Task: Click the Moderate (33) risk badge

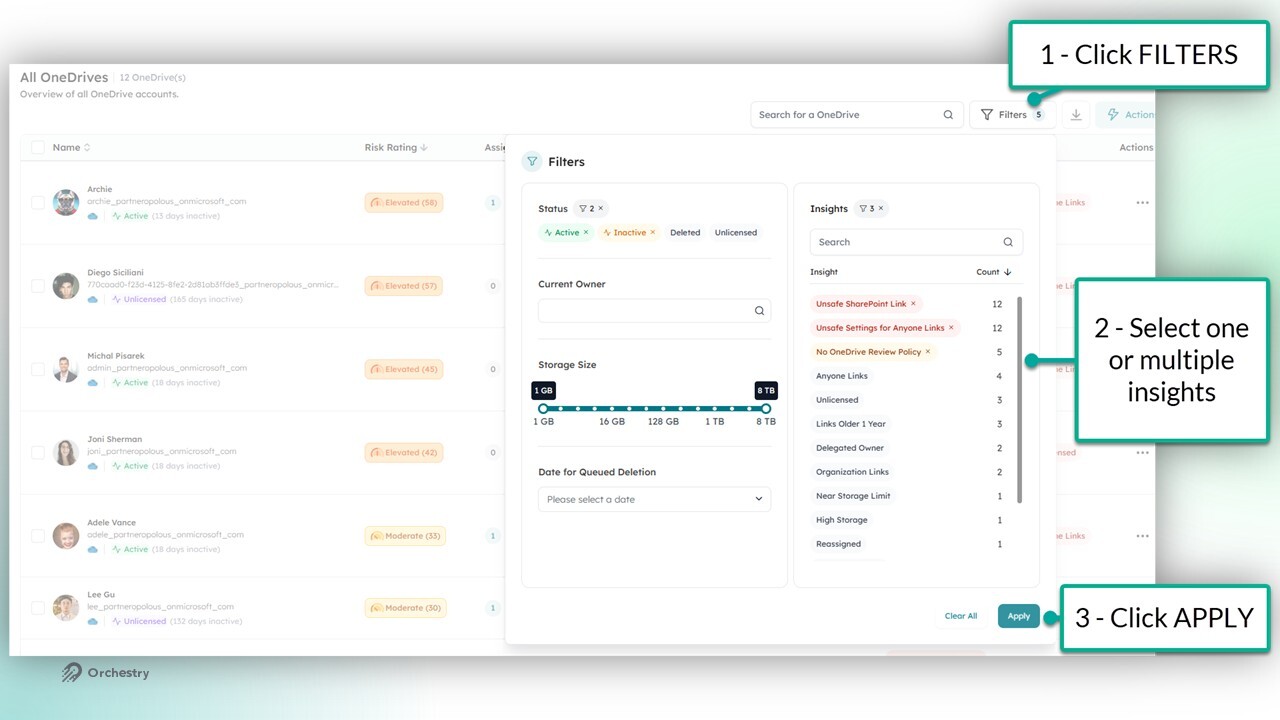Action: tap(405, 536)
